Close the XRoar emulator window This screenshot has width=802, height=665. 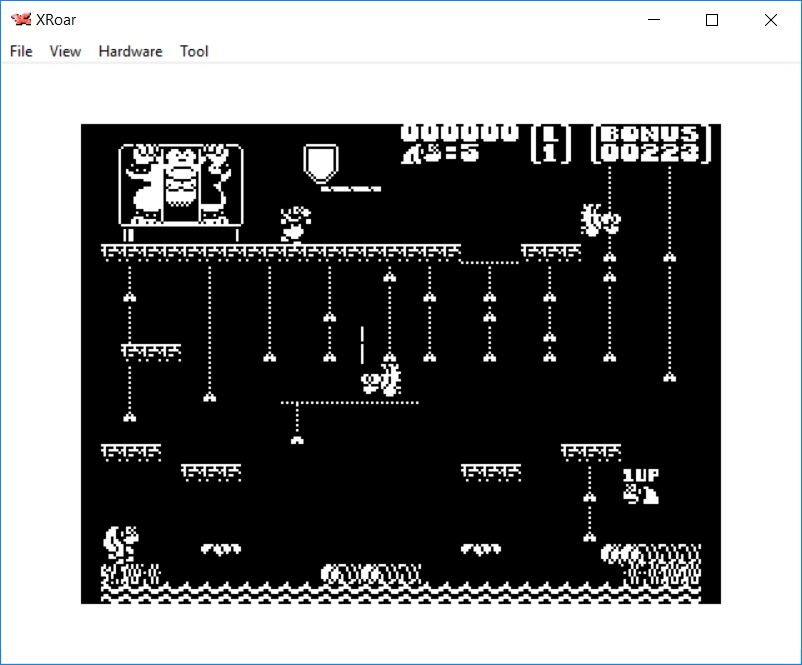click(770, 20)
